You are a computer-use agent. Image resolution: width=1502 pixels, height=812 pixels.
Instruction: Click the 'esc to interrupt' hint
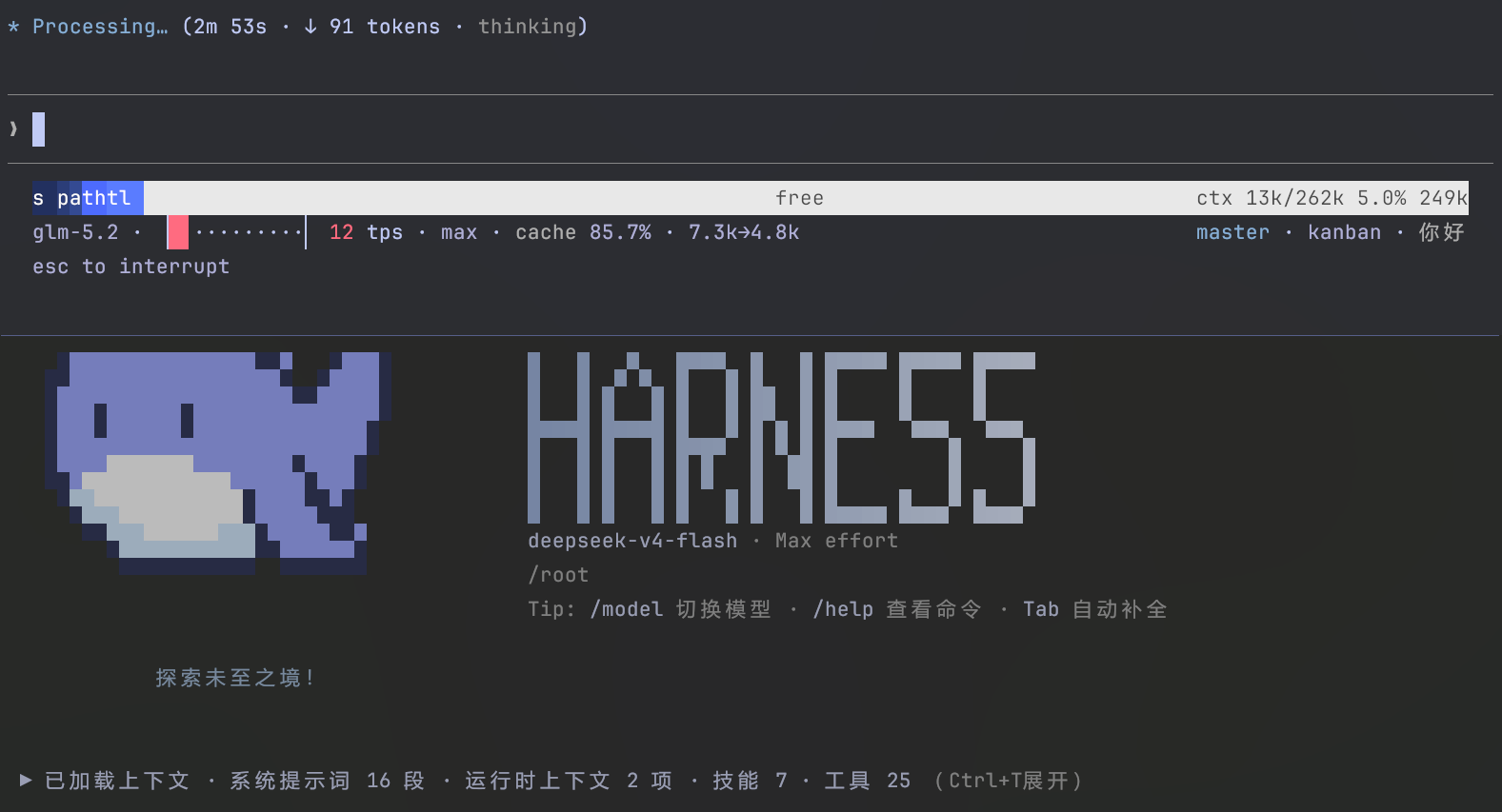tap(131, 267)
